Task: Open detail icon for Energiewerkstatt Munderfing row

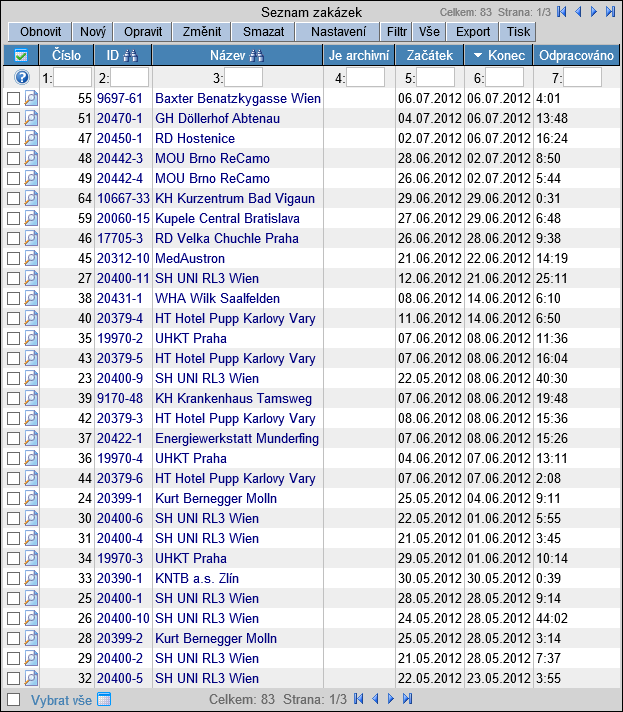Action: pos(31,438)
